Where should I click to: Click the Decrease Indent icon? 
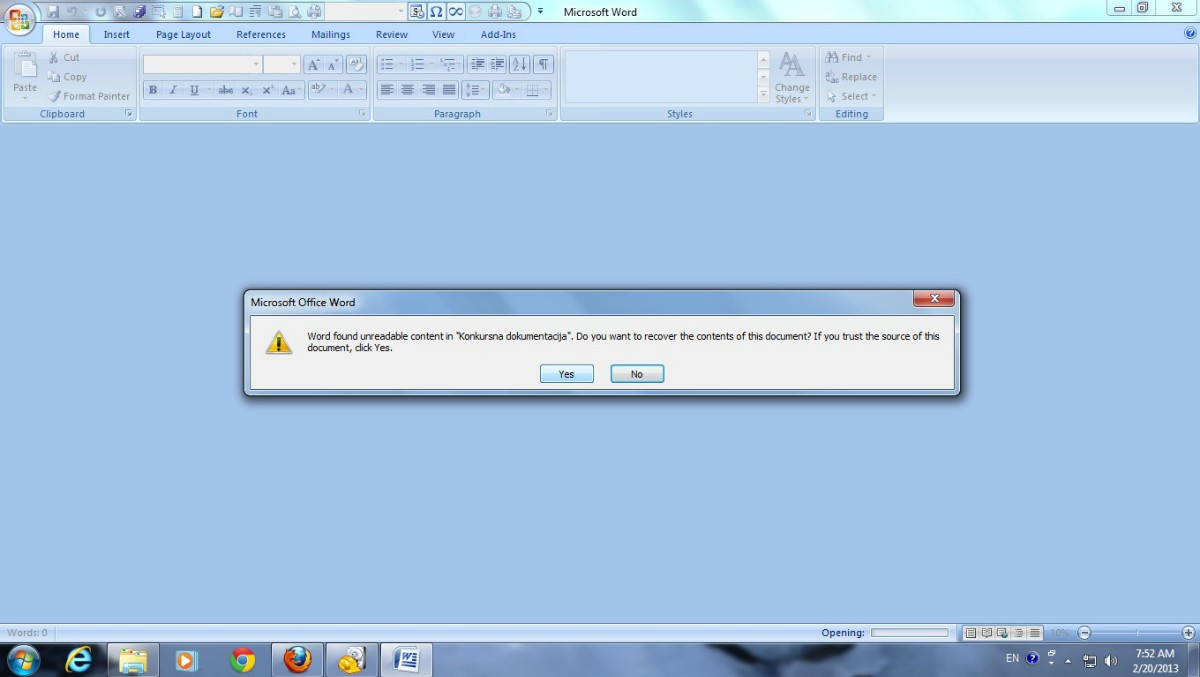(477, 64)
